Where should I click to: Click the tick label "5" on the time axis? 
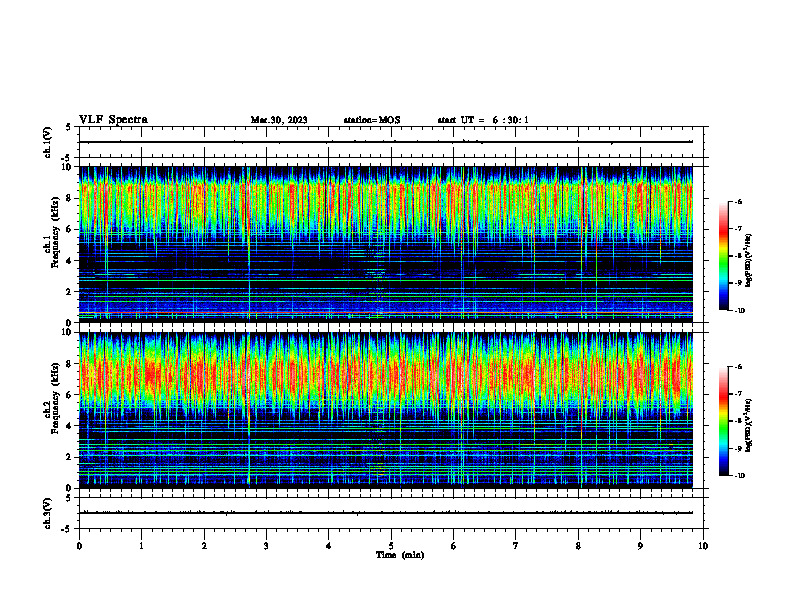[391, 546]
